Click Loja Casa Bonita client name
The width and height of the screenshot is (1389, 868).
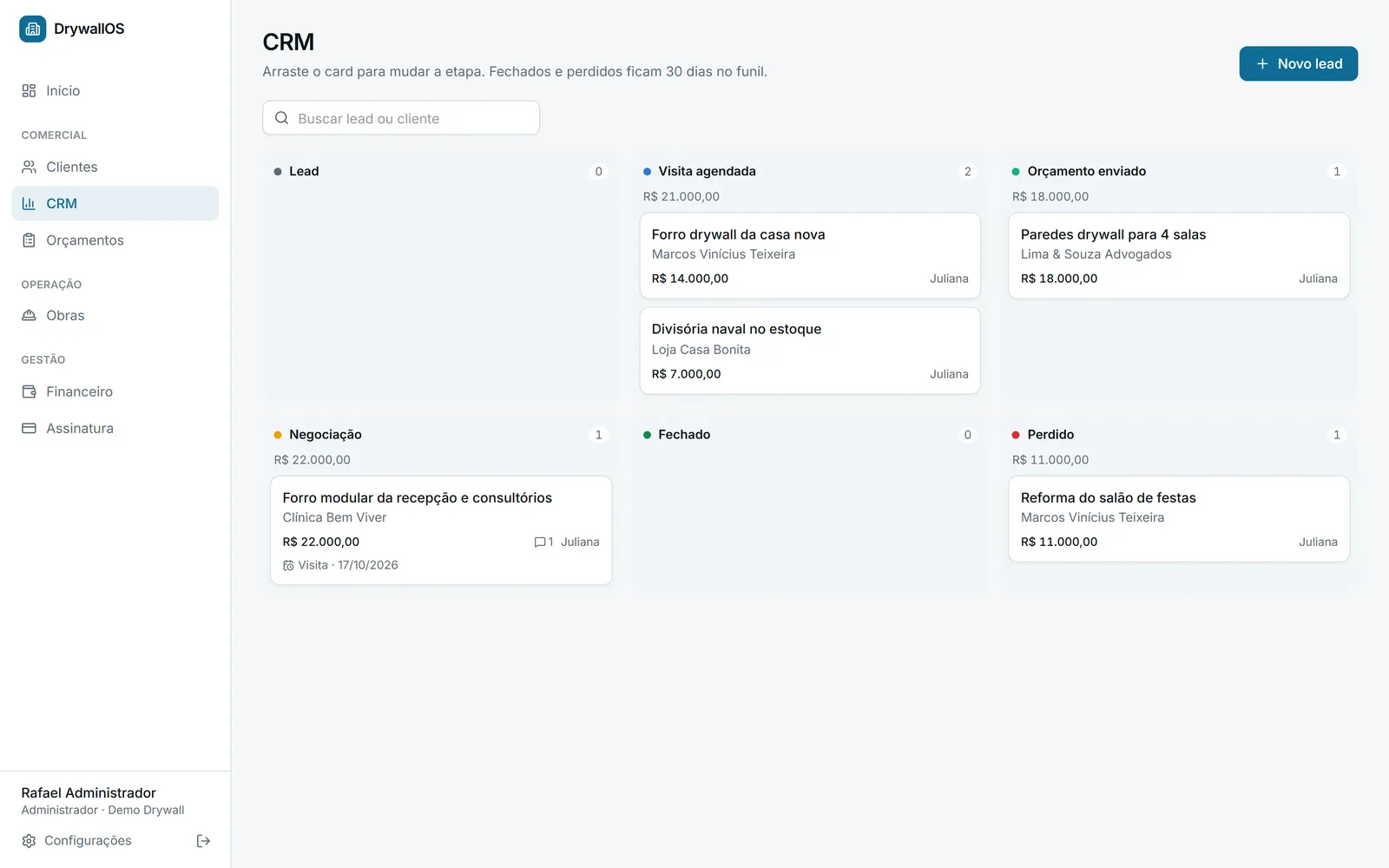tap(701, 350)
